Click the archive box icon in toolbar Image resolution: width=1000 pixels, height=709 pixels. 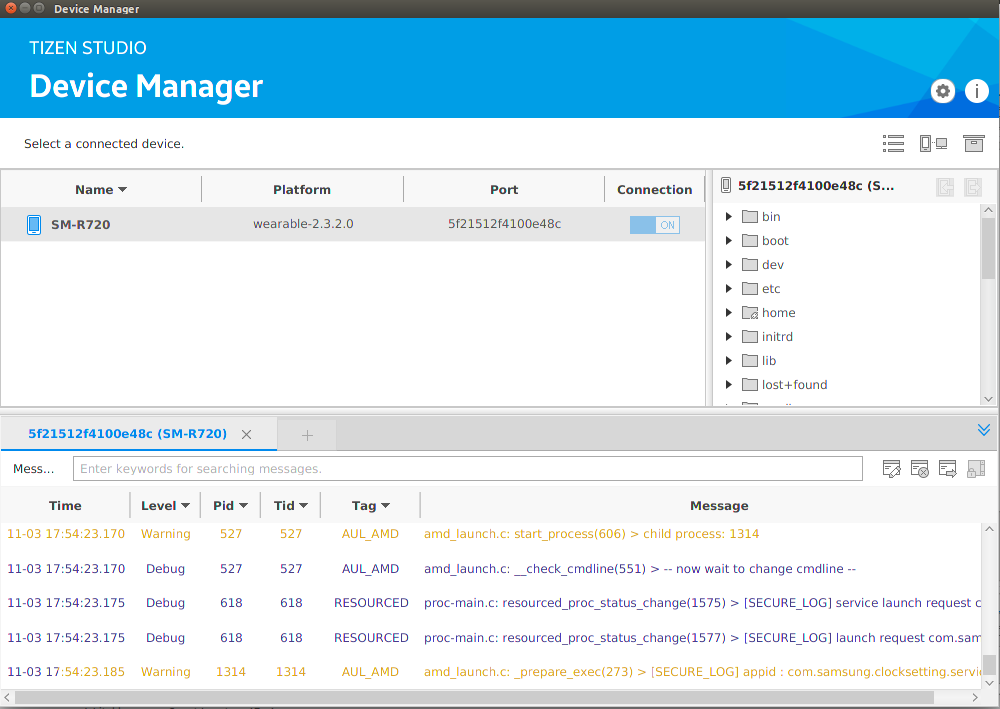pos(973,144)
